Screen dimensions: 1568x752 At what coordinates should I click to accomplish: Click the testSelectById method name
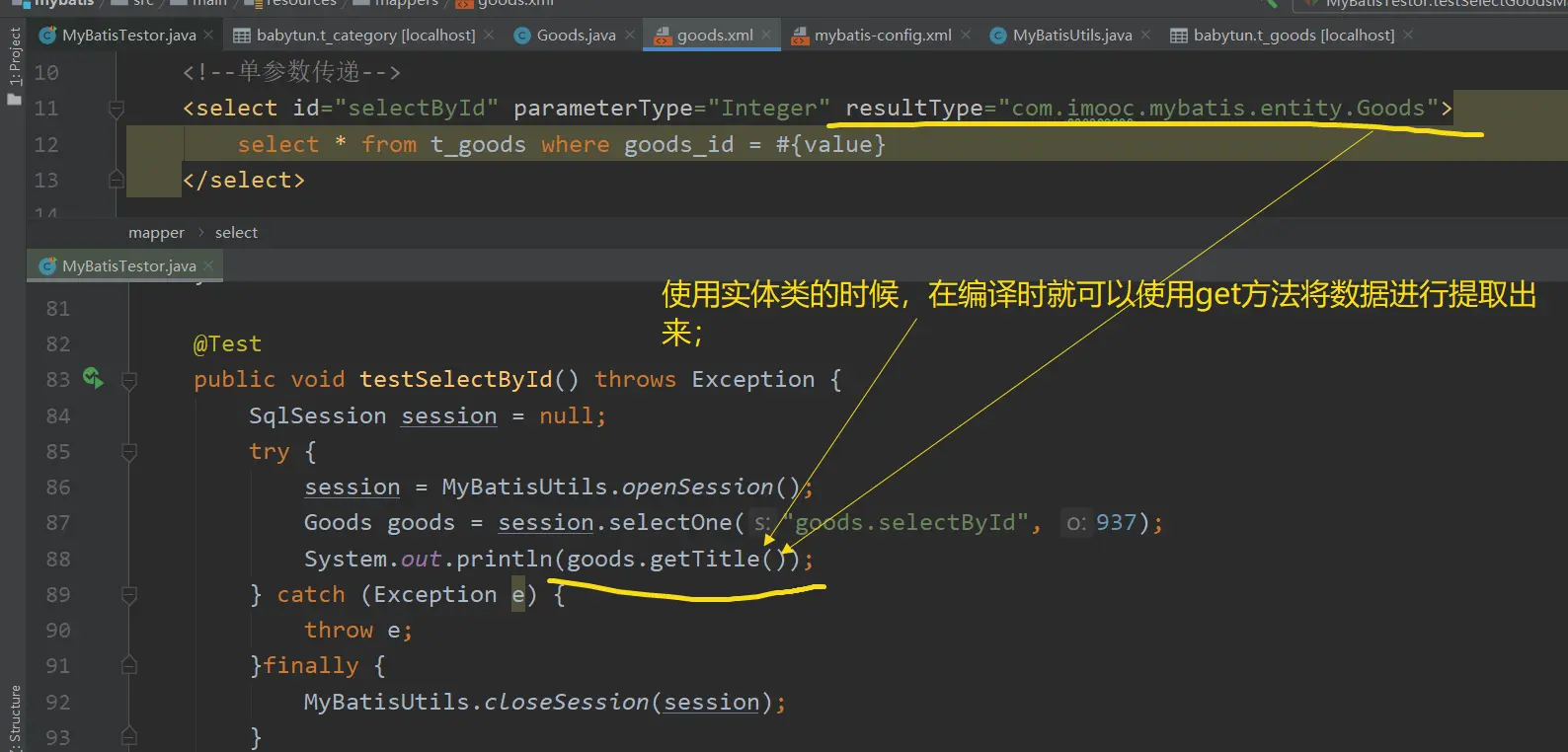tap(455, 380)
